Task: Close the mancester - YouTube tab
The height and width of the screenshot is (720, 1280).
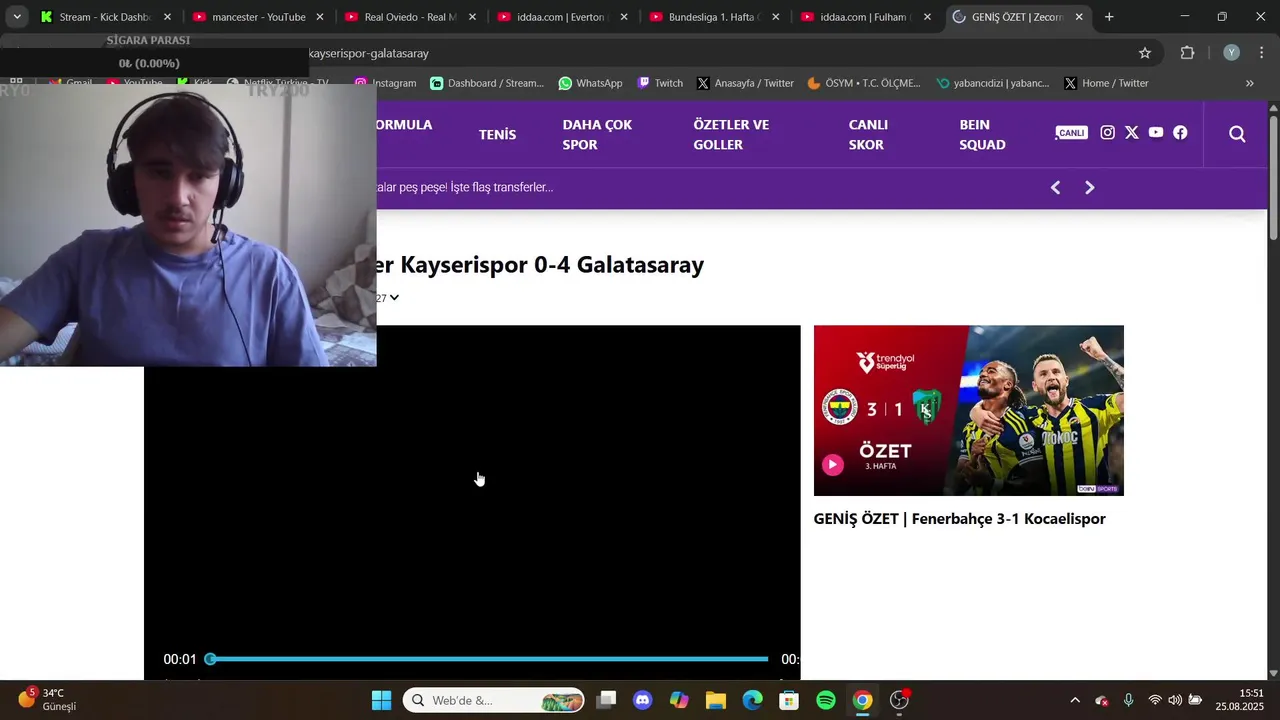Action: pyautogui.click(x=320, y=17)
